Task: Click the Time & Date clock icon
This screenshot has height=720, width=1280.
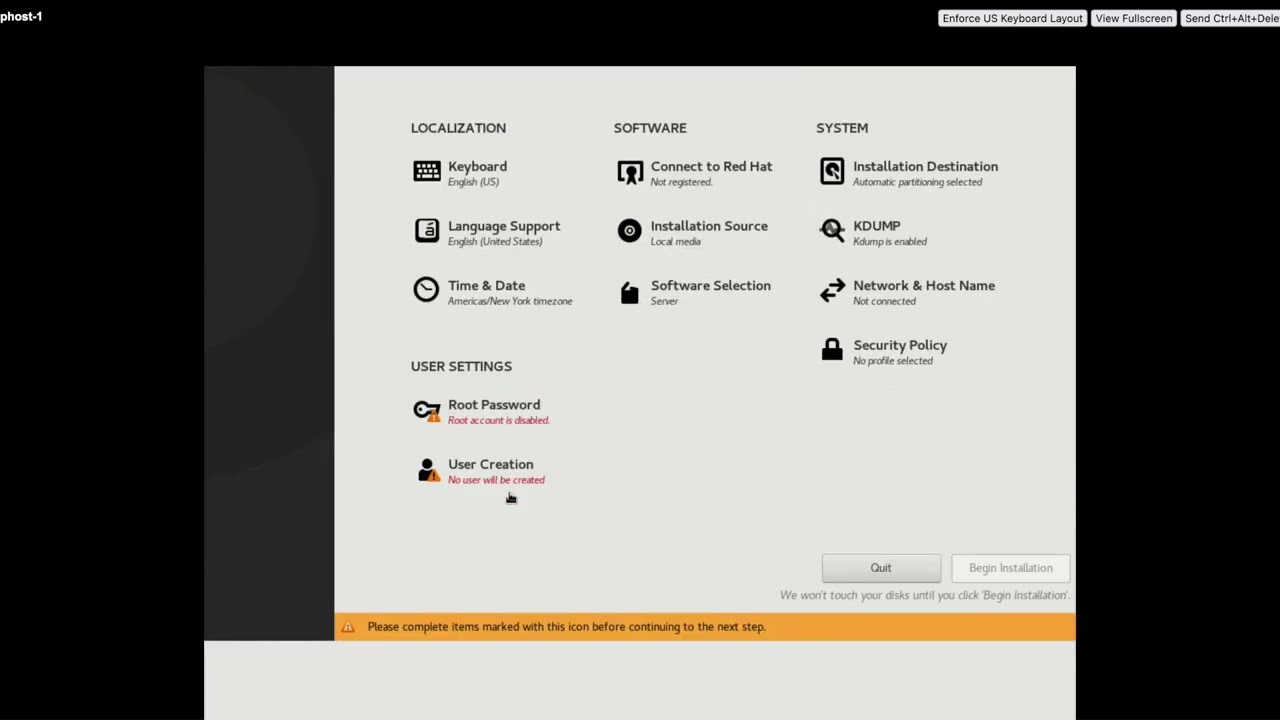Action: (x=426, y=290)
